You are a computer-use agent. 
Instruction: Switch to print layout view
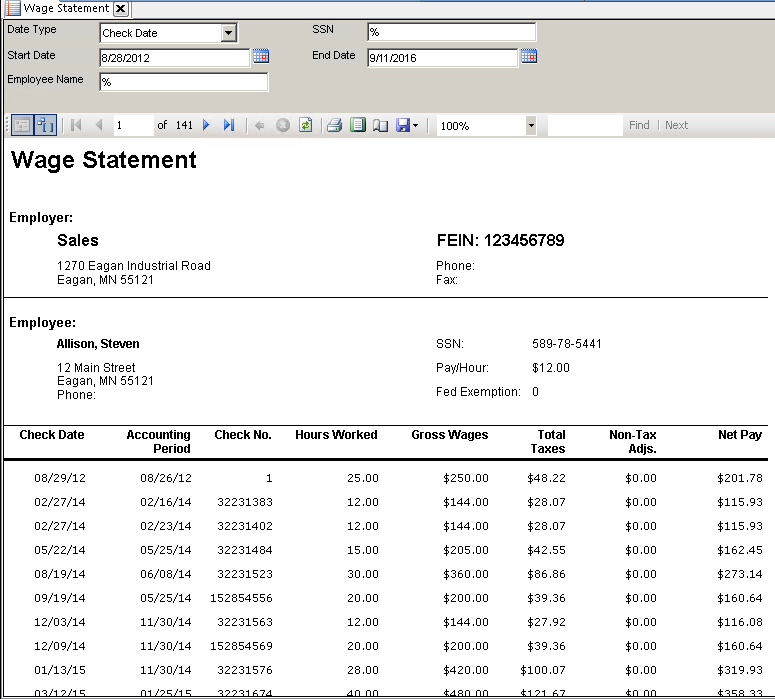(357, 125)
